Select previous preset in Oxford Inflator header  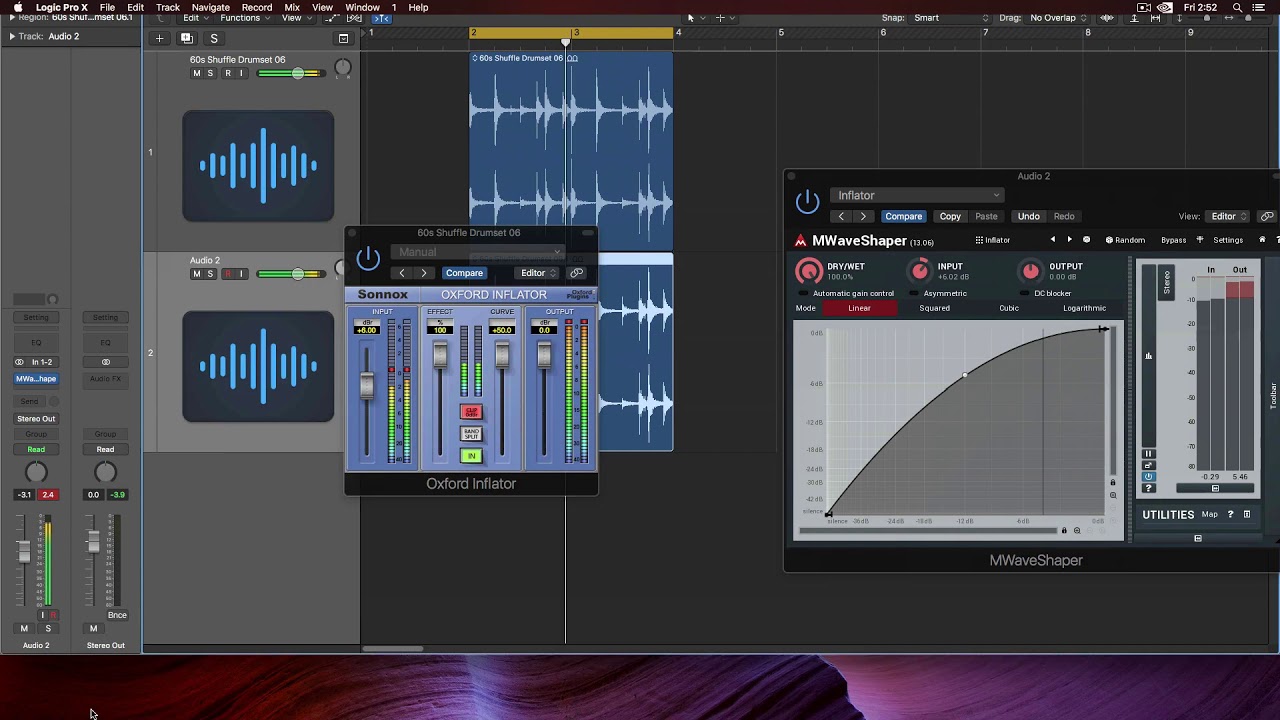(402, 273)
